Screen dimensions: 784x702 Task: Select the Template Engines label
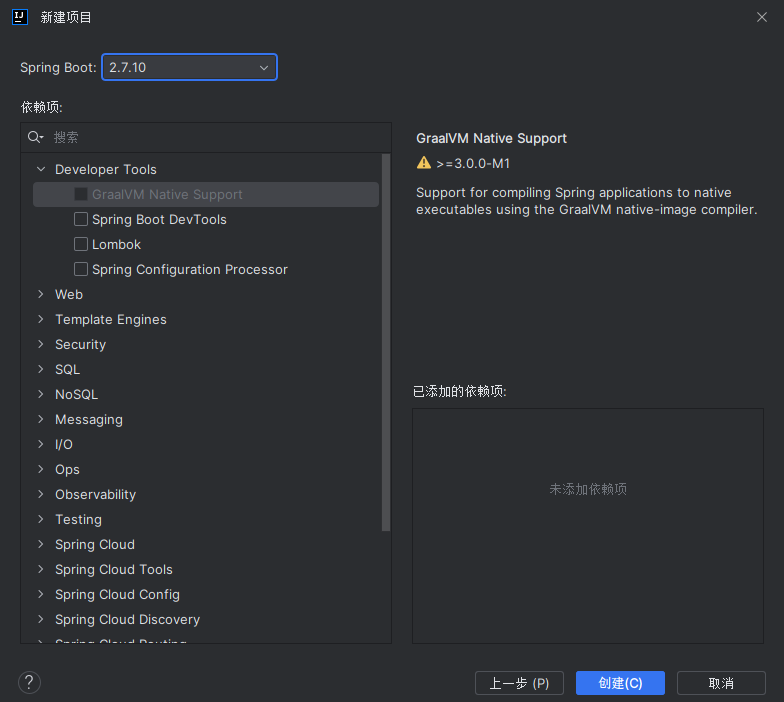(x=110, y=320)
